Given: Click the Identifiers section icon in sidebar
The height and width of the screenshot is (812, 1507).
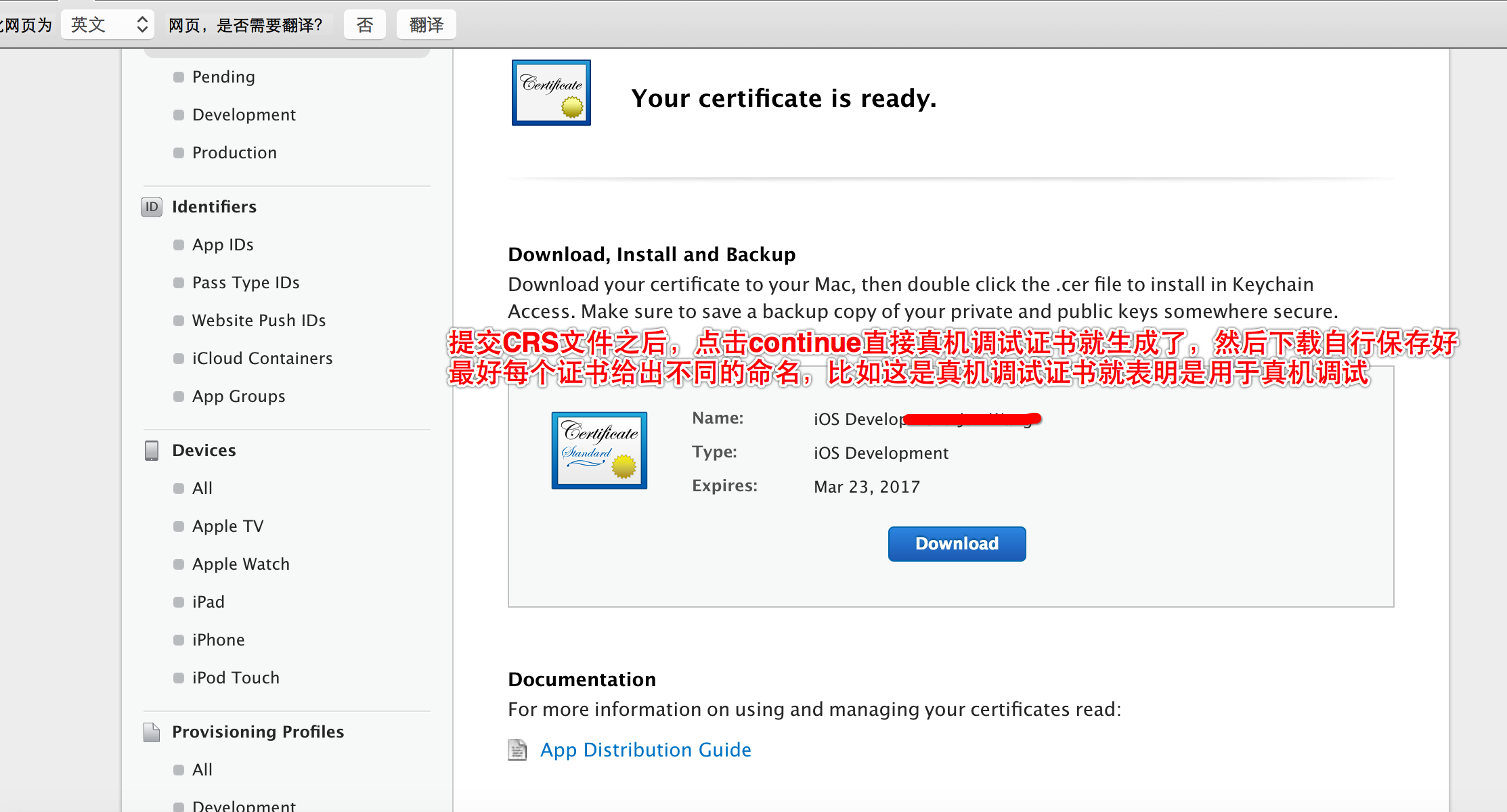Looking at the screenshot, I should click(150, 207).
